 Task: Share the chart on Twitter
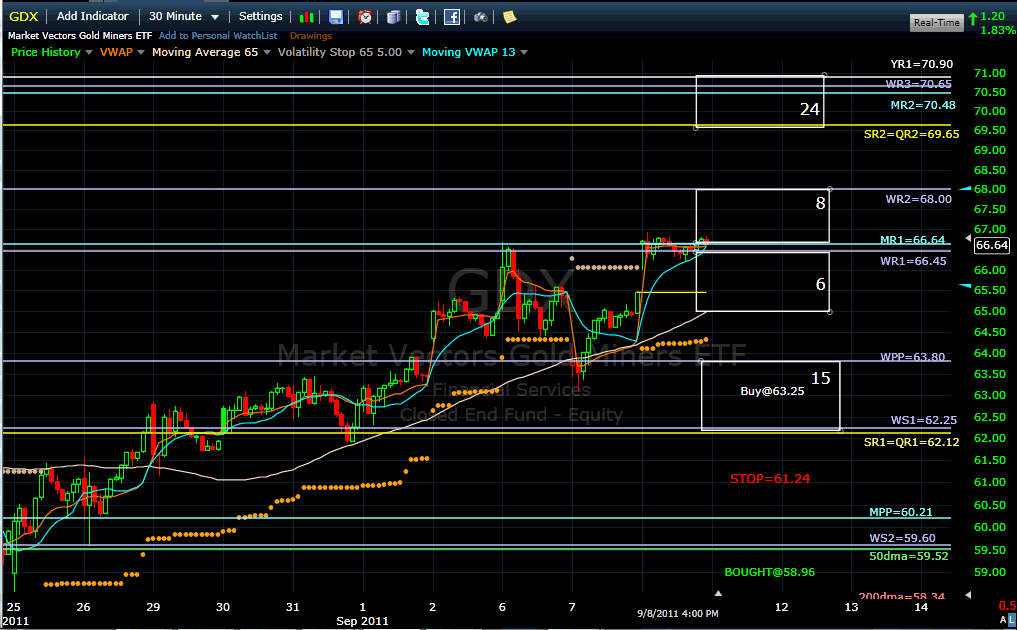pyautogui.click(x=422, y=17)
